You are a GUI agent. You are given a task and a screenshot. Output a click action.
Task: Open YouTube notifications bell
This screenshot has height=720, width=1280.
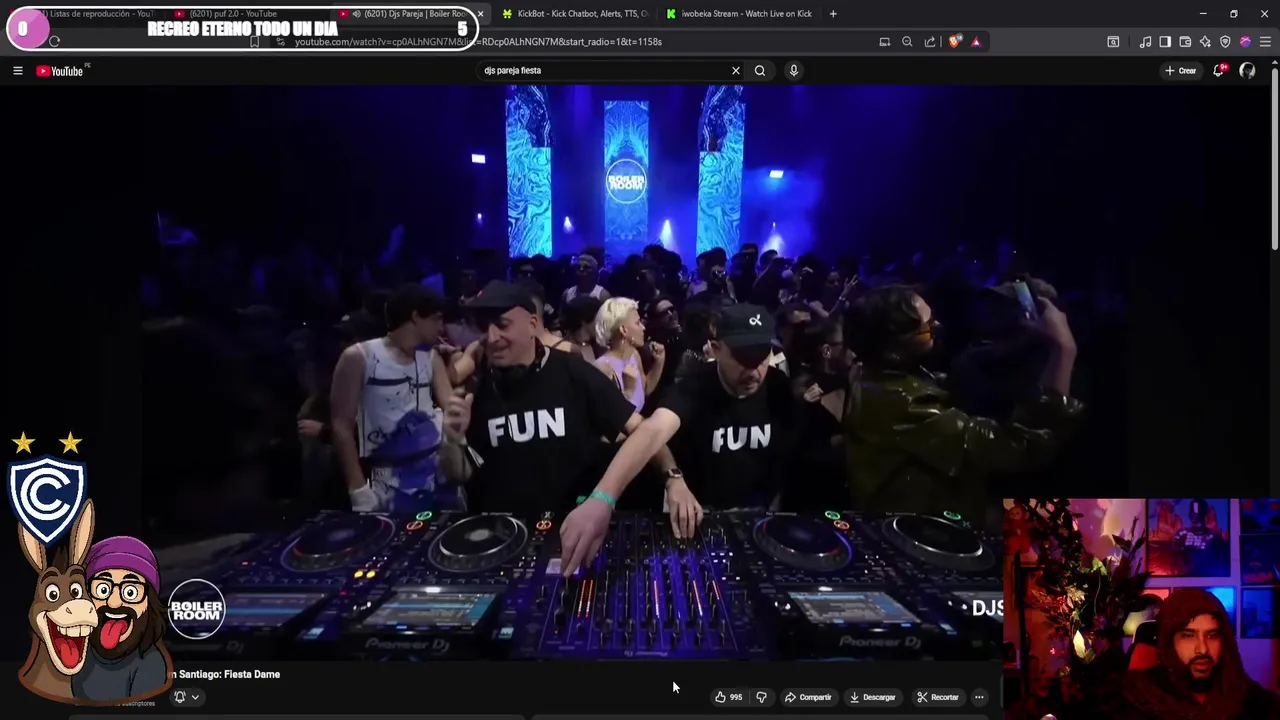pos(1219,71)
